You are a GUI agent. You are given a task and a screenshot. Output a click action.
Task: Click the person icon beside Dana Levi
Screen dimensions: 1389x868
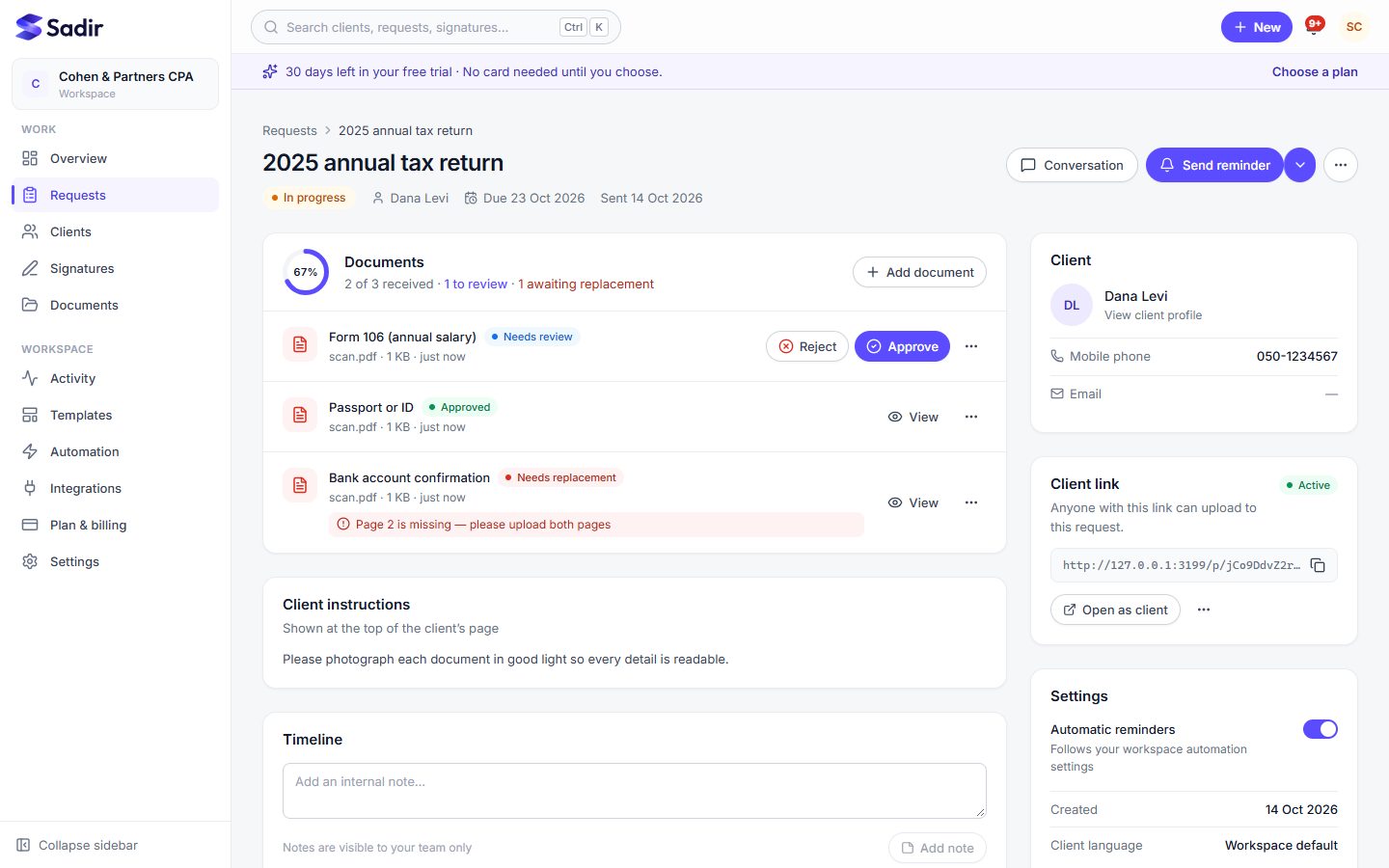click(378, 198)
